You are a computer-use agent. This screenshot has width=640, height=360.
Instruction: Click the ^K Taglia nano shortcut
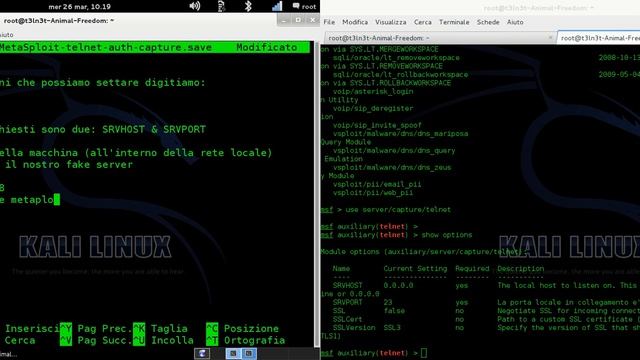160,329
